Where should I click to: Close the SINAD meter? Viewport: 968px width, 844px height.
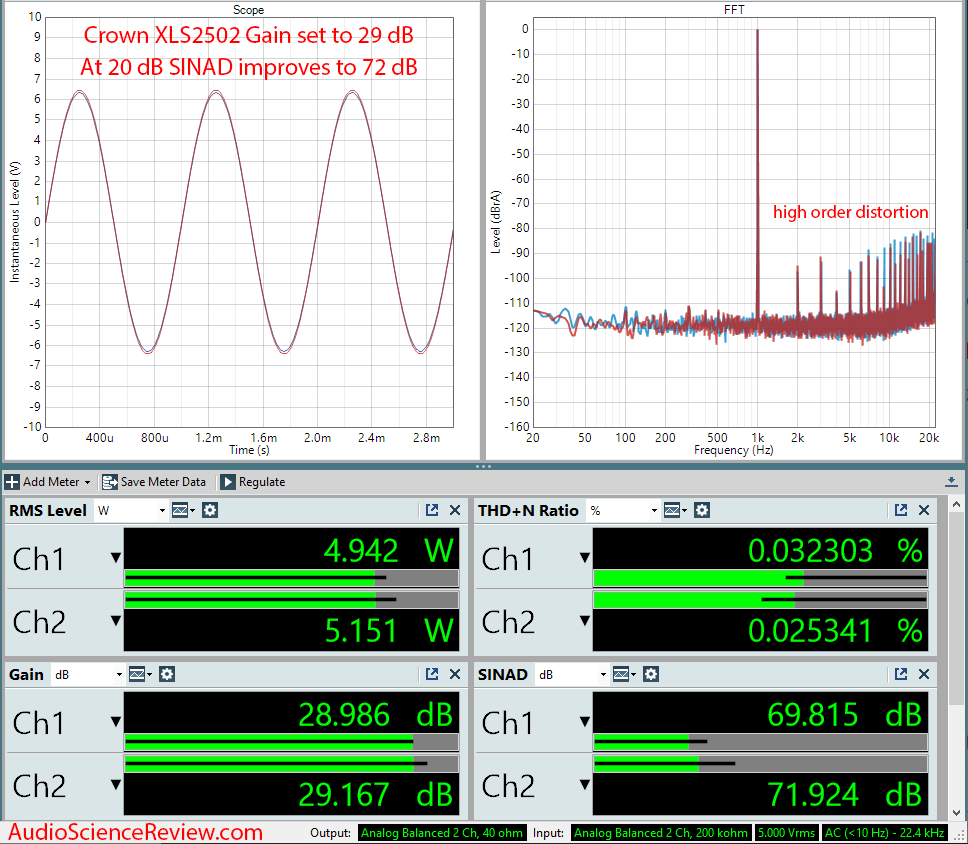click(924, 674)
